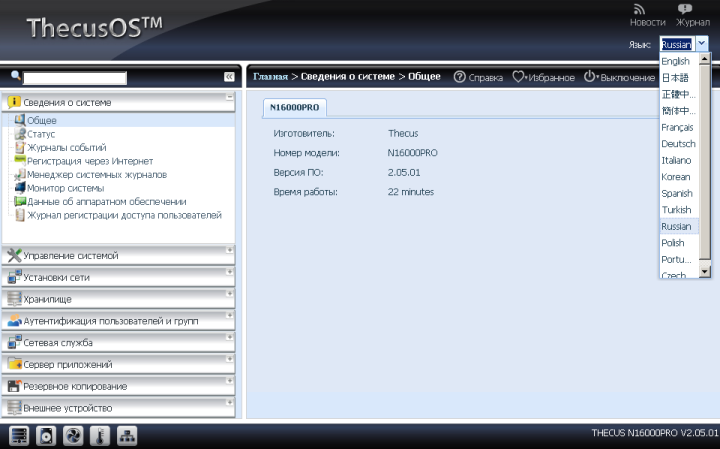Open the disk status icon in the bottom bar

[x=46, y=436]
